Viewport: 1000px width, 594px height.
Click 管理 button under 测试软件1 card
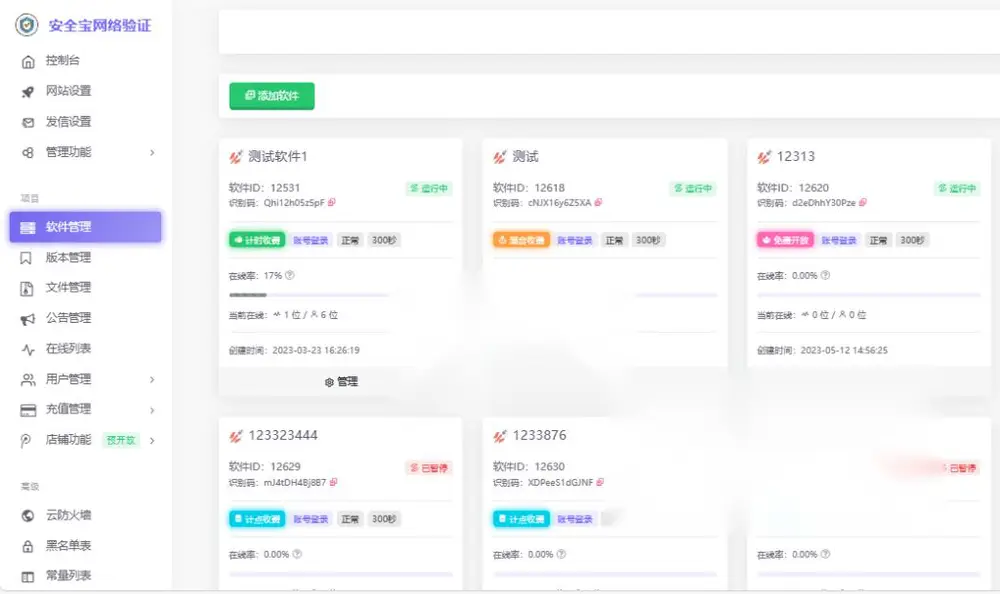point(341,382)
